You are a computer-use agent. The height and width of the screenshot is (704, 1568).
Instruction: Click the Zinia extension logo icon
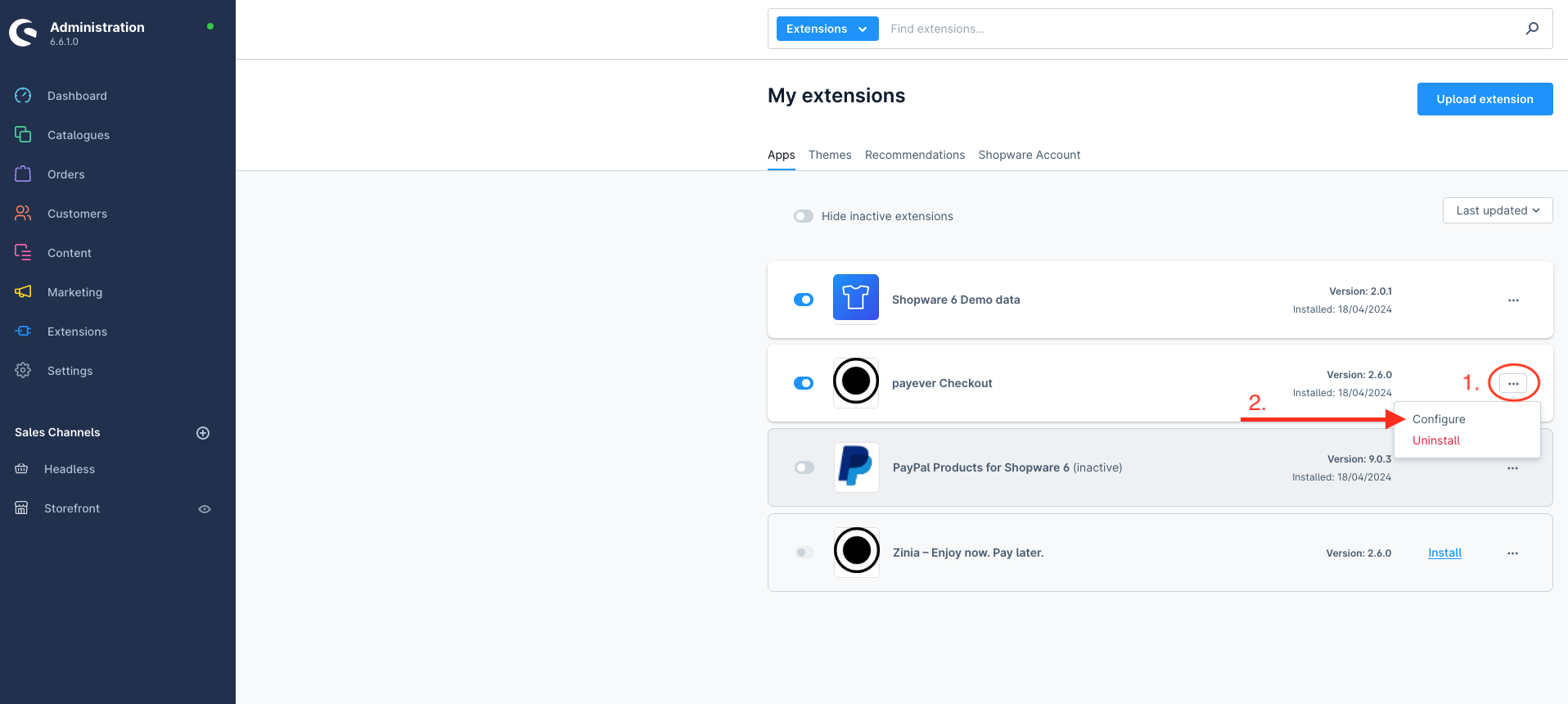856,550
